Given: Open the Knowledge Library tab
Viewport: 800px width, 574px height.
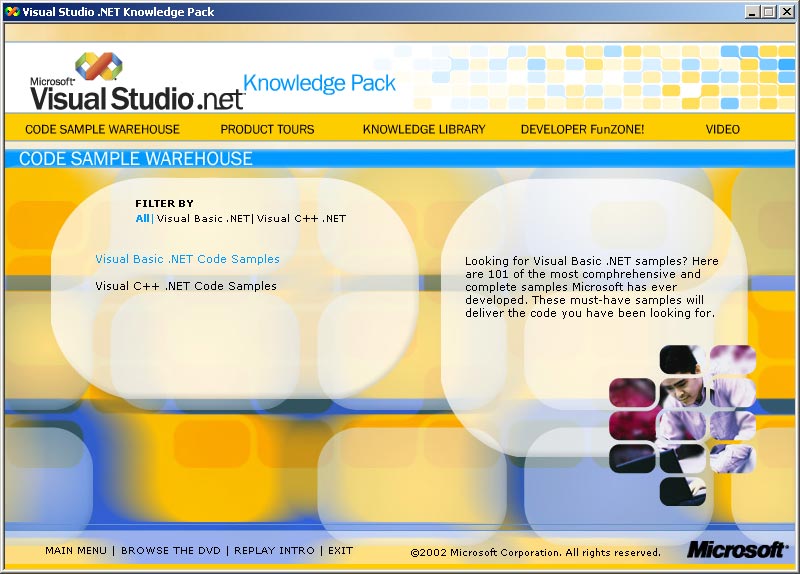Looking at the screenshot, I should tap(424, 129).
